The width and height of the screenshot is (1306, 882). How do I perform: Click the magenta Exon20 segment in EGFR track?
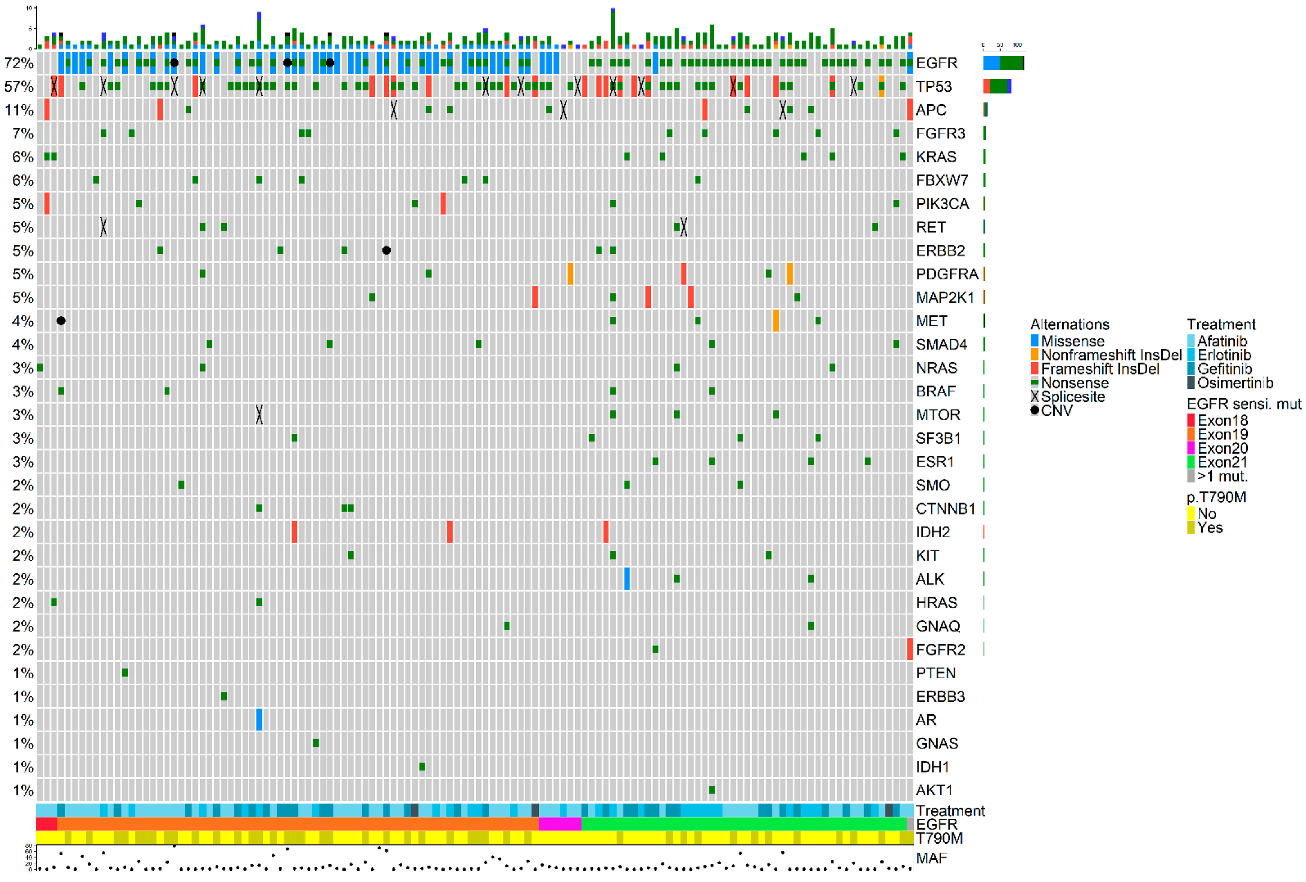tap(559, 824)
